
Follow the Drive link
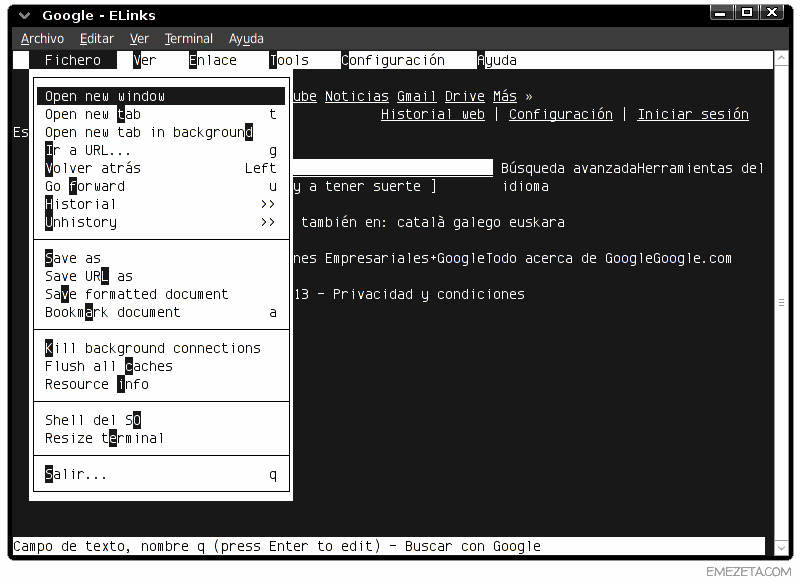point(464,96)
